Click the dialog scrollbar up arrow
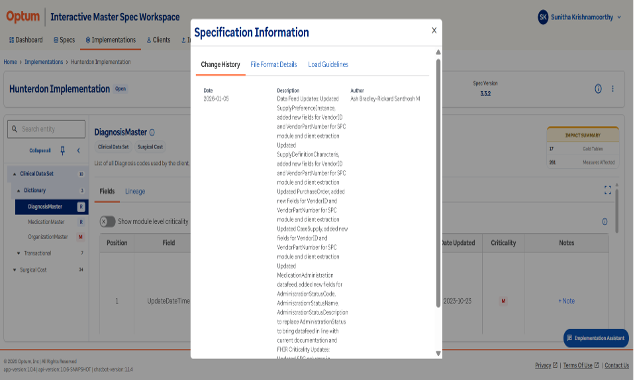The image size is (634, 380). click(438, 52)
